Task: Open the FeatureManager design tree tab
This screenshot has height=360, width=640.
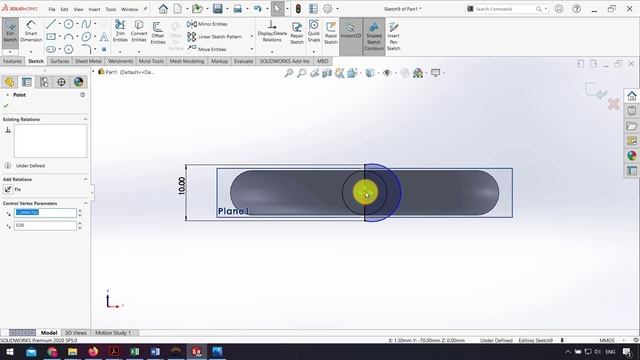Action: click(x=9, y=82)
